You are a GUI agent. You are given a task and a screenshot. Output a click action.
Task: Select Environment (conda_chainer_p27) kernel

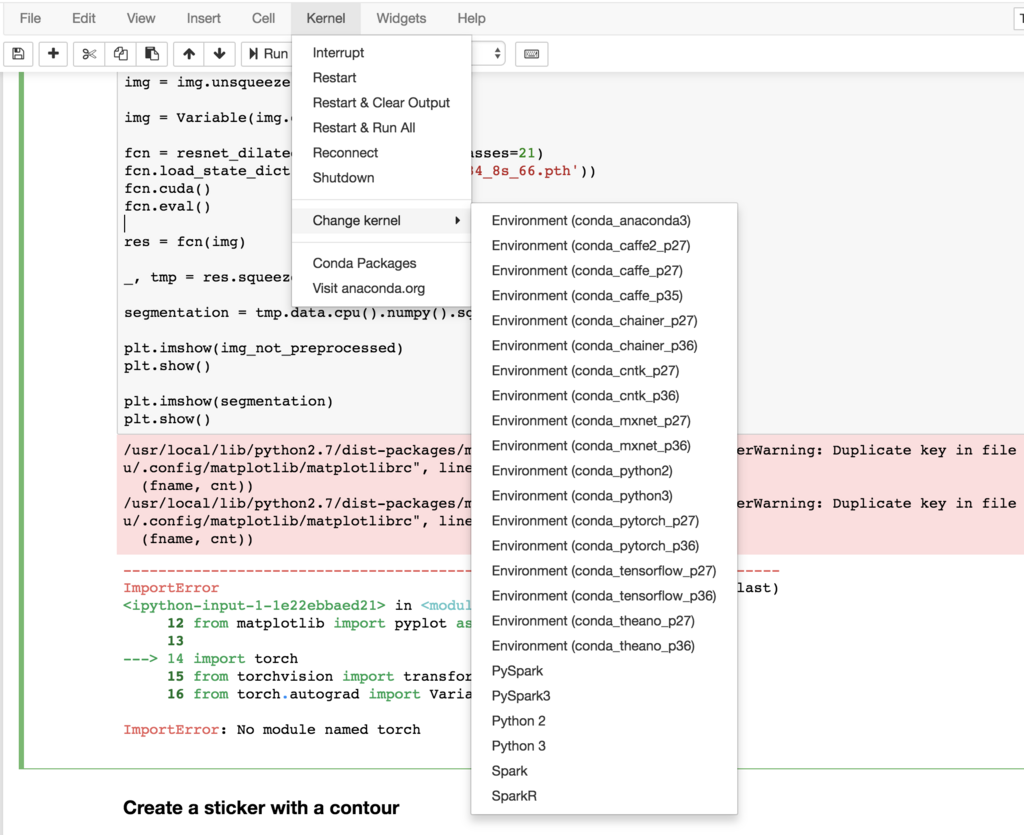pyautogui.click(x=604, y=321)
